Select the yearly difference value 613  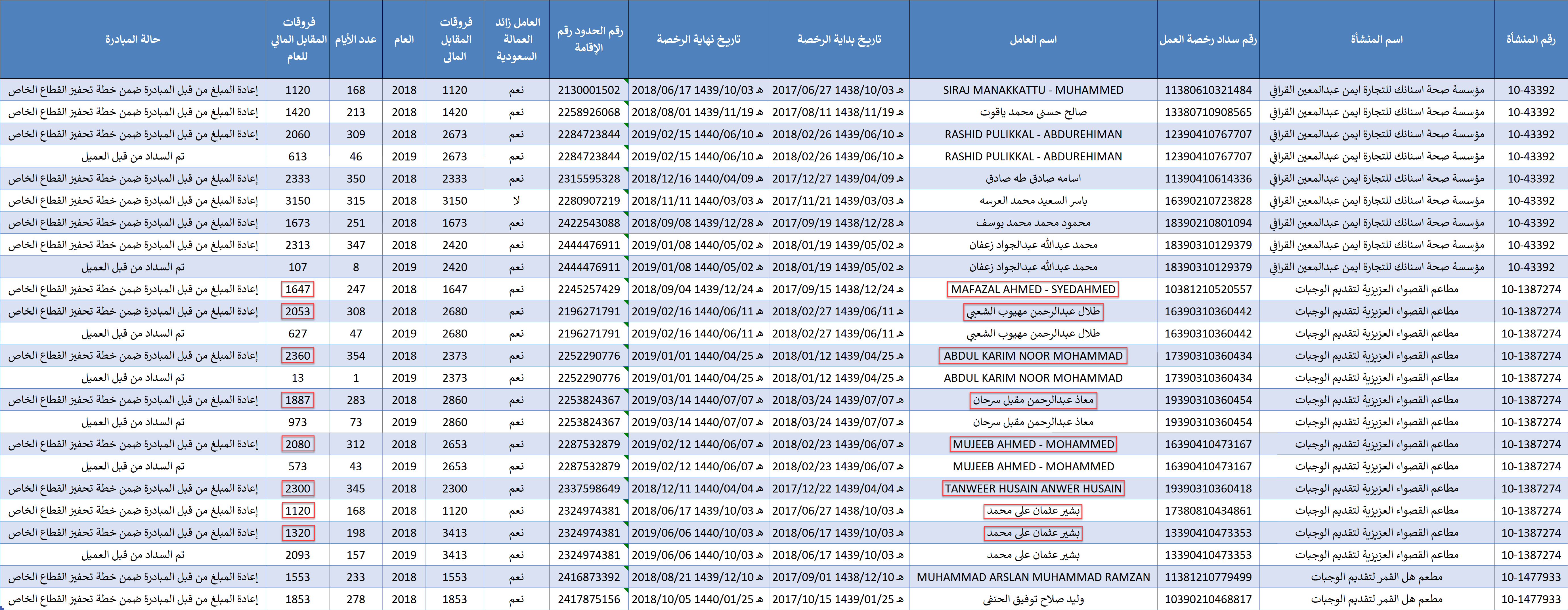click(x=298, y=156)
